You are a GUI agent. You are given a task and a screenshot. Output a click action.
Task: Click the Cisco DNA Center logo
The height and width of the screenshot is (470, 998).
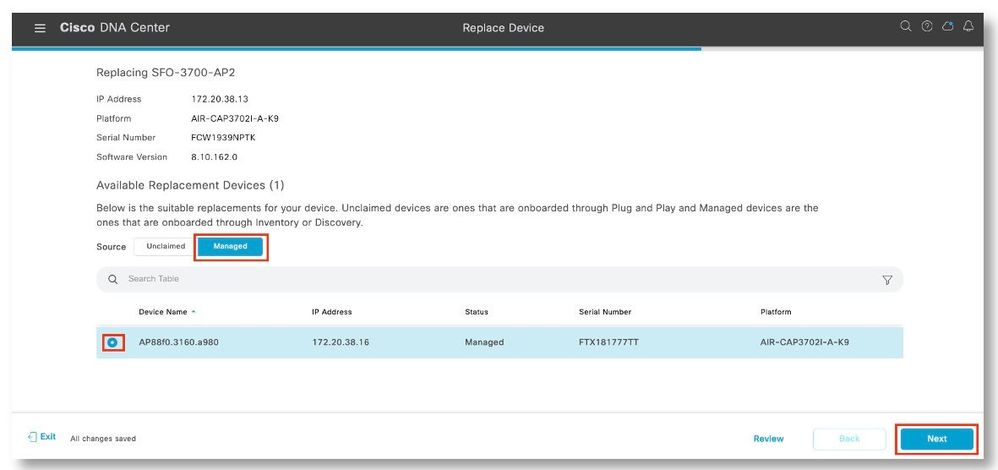click(115, 27)
